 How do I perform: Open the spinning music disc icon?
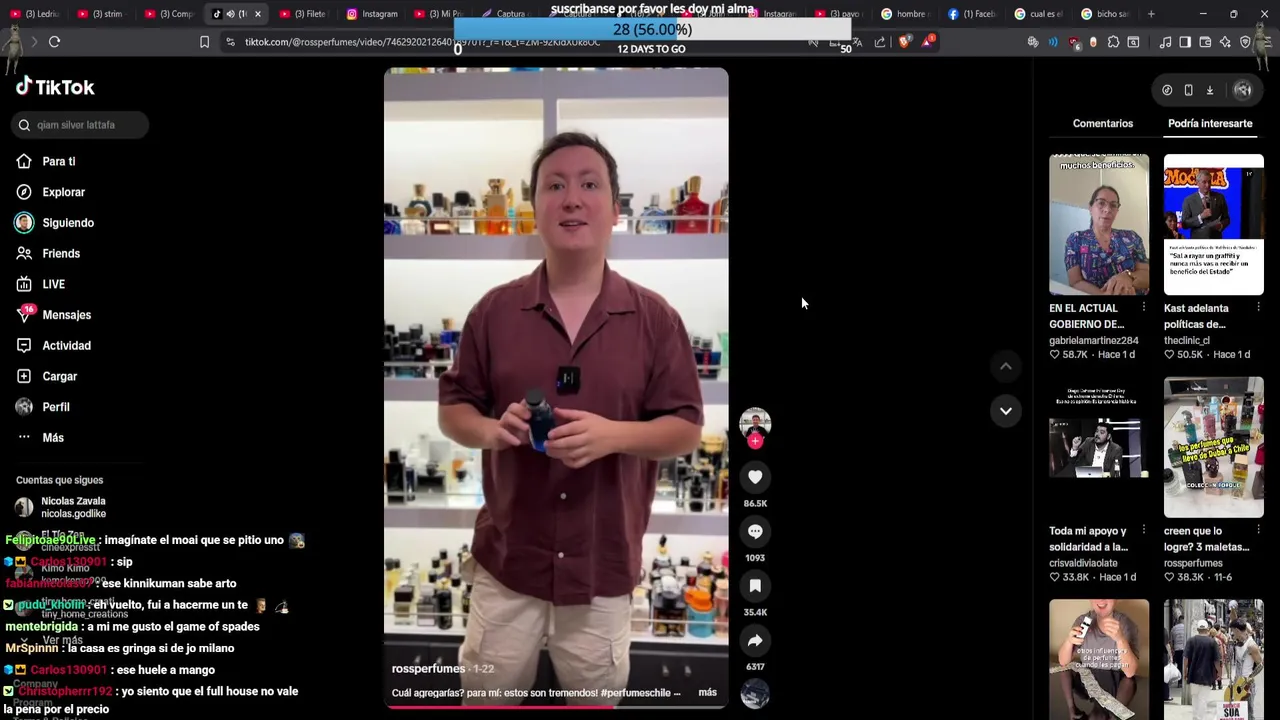coord(755,694)
